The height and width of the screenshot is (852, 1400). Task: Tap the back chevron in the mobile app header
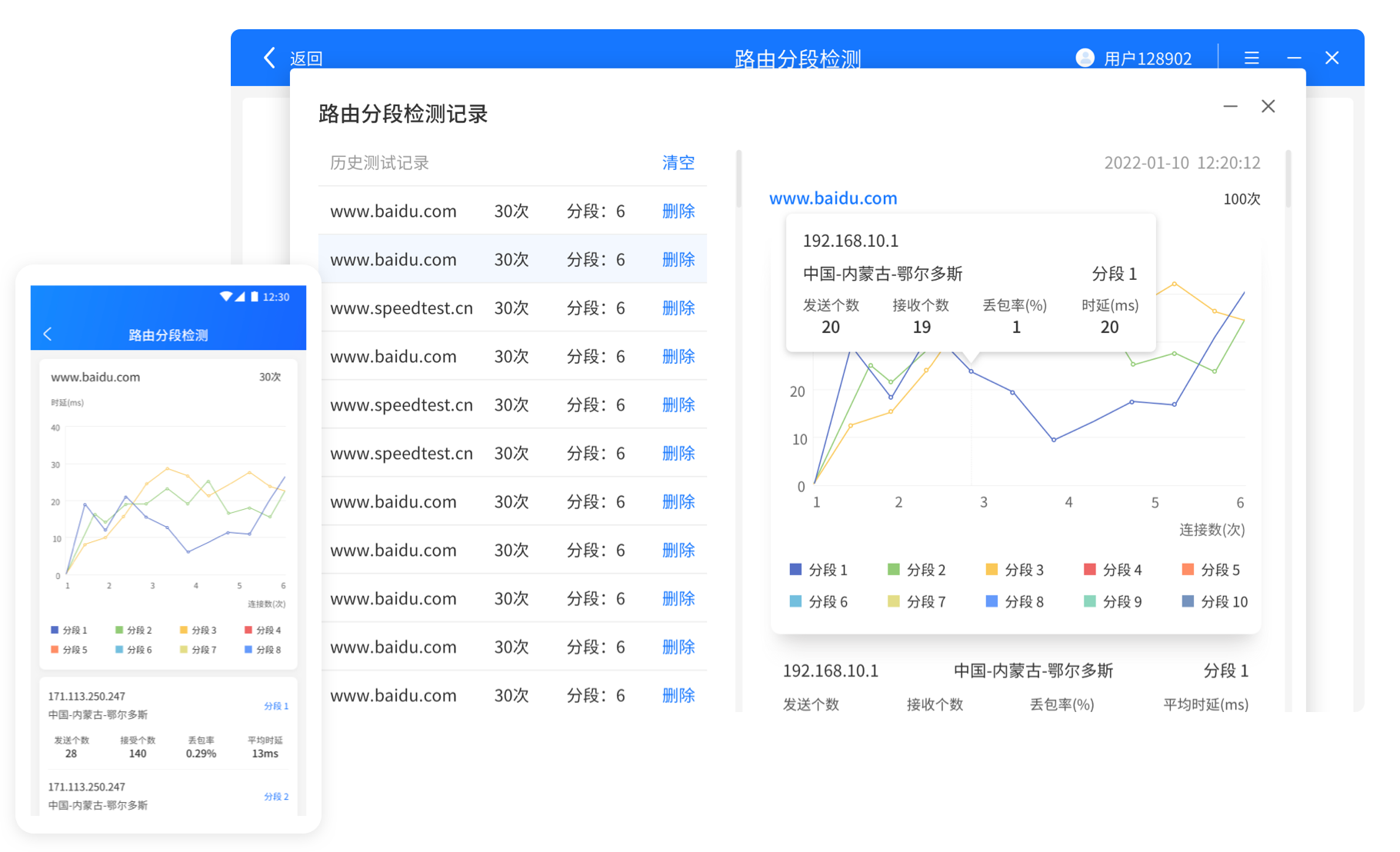47,334
